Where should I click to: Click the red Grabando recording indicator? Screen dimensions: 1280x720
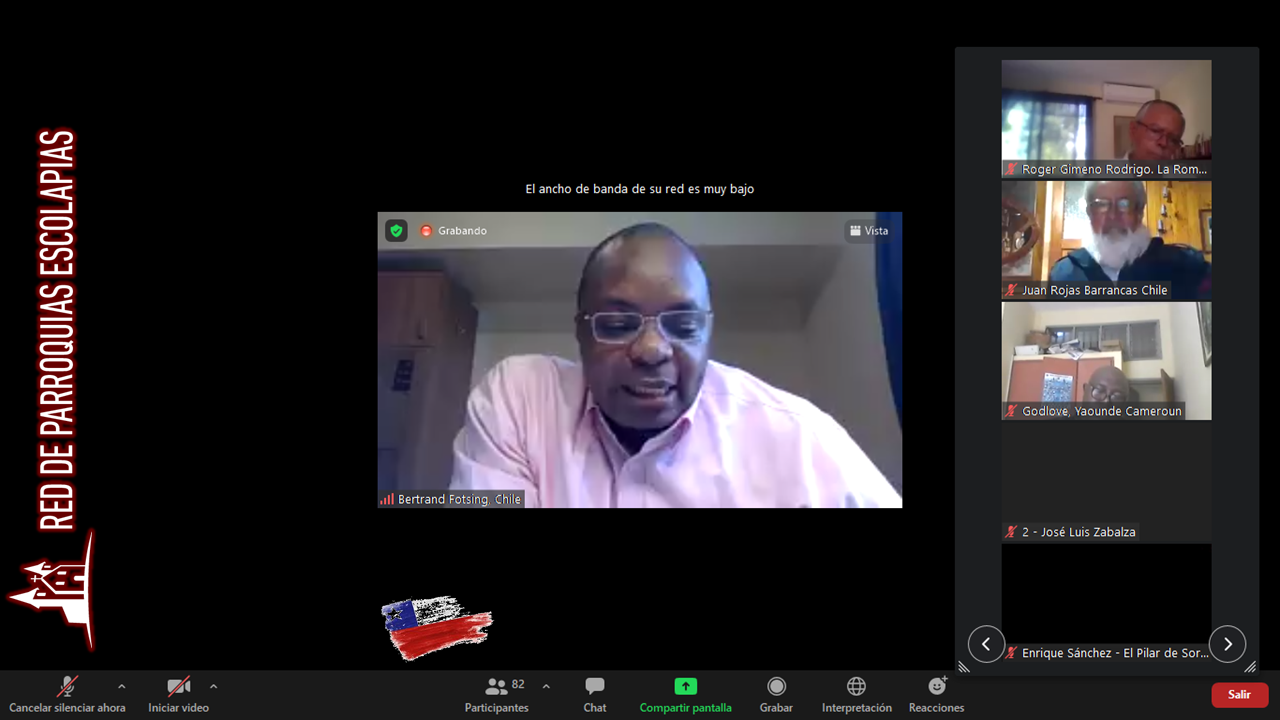point(454,231)
